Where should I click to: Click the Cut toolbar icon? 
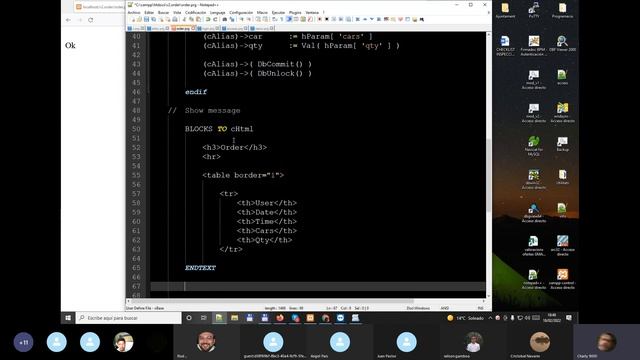(184, 19)
